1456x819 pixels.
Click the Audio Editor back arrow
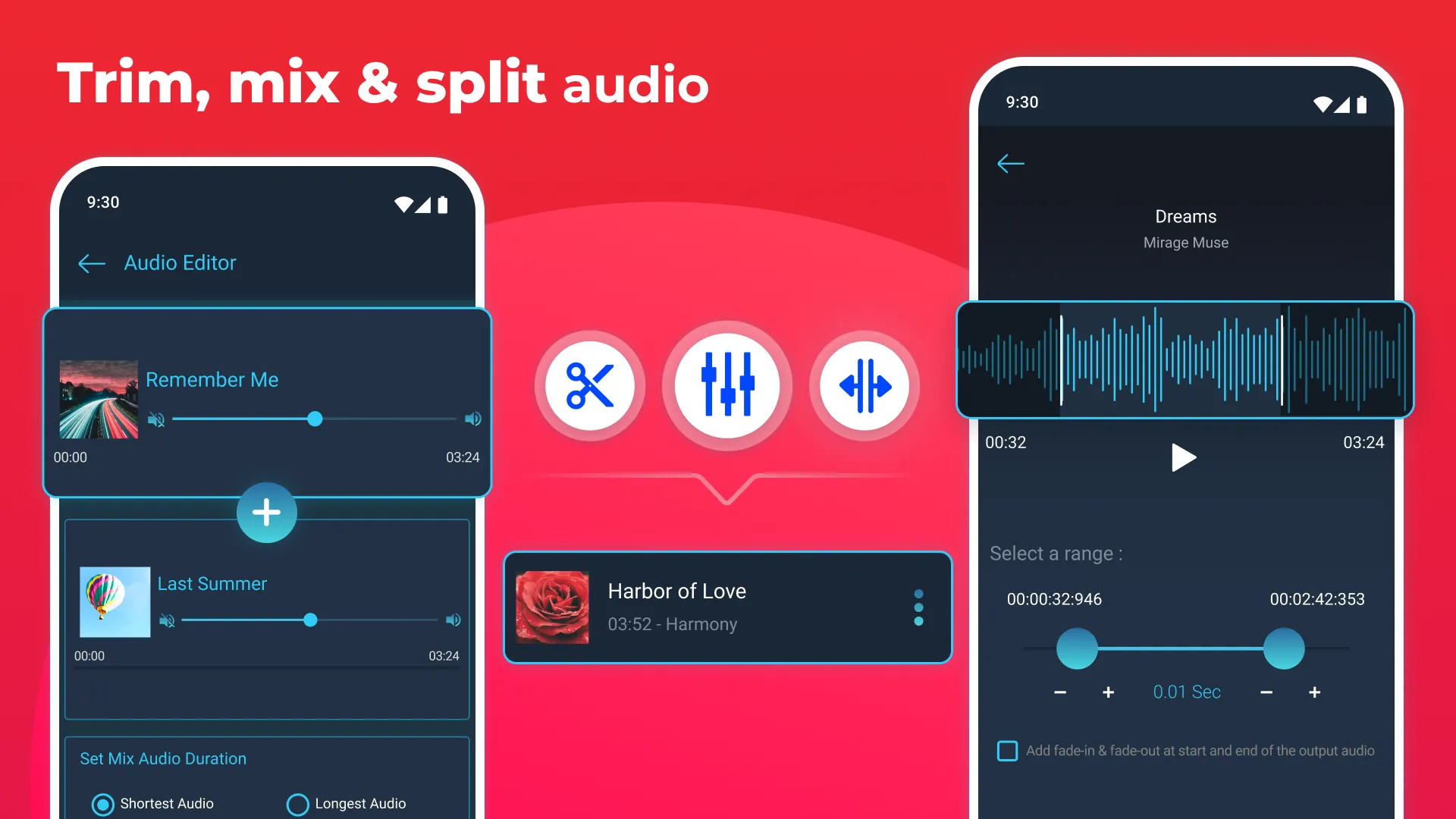tap(92, 262)
